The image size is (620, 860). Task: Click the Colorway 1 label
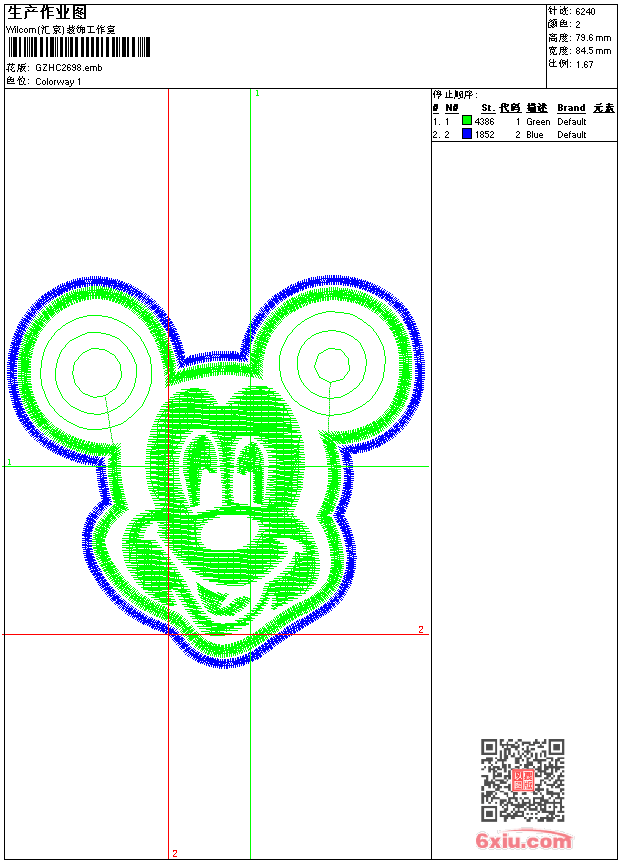tap(58, 81)
